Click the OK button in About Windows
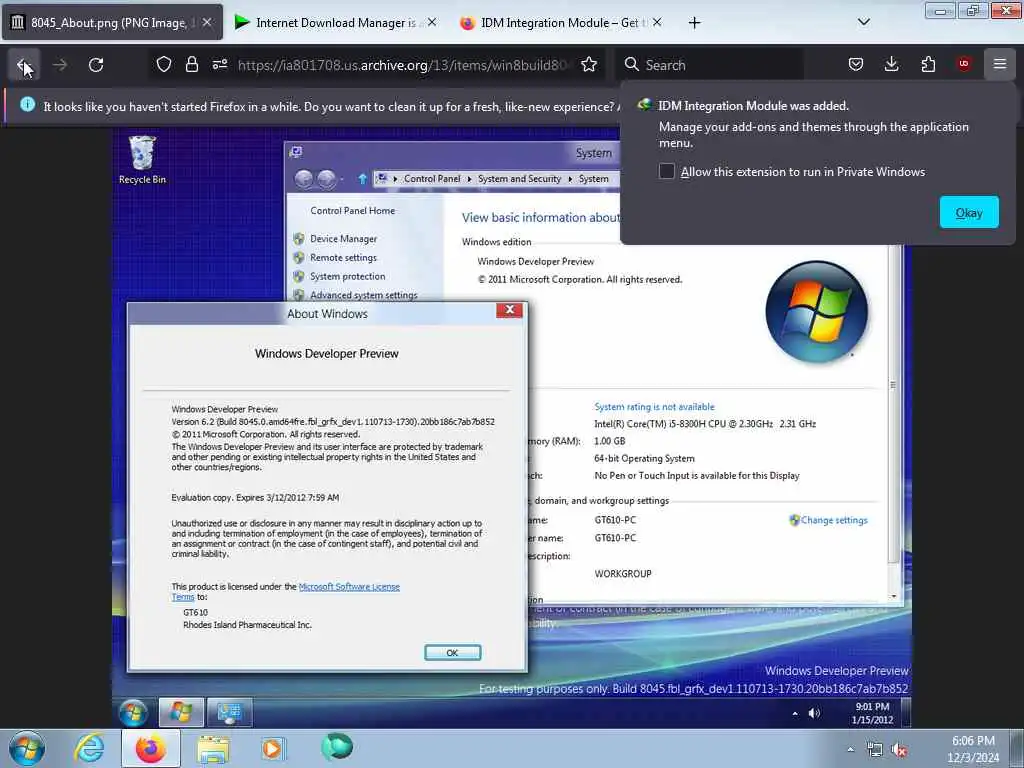Image resolution: width=1024 pixels, height=768 pixels. pos(453,652)
